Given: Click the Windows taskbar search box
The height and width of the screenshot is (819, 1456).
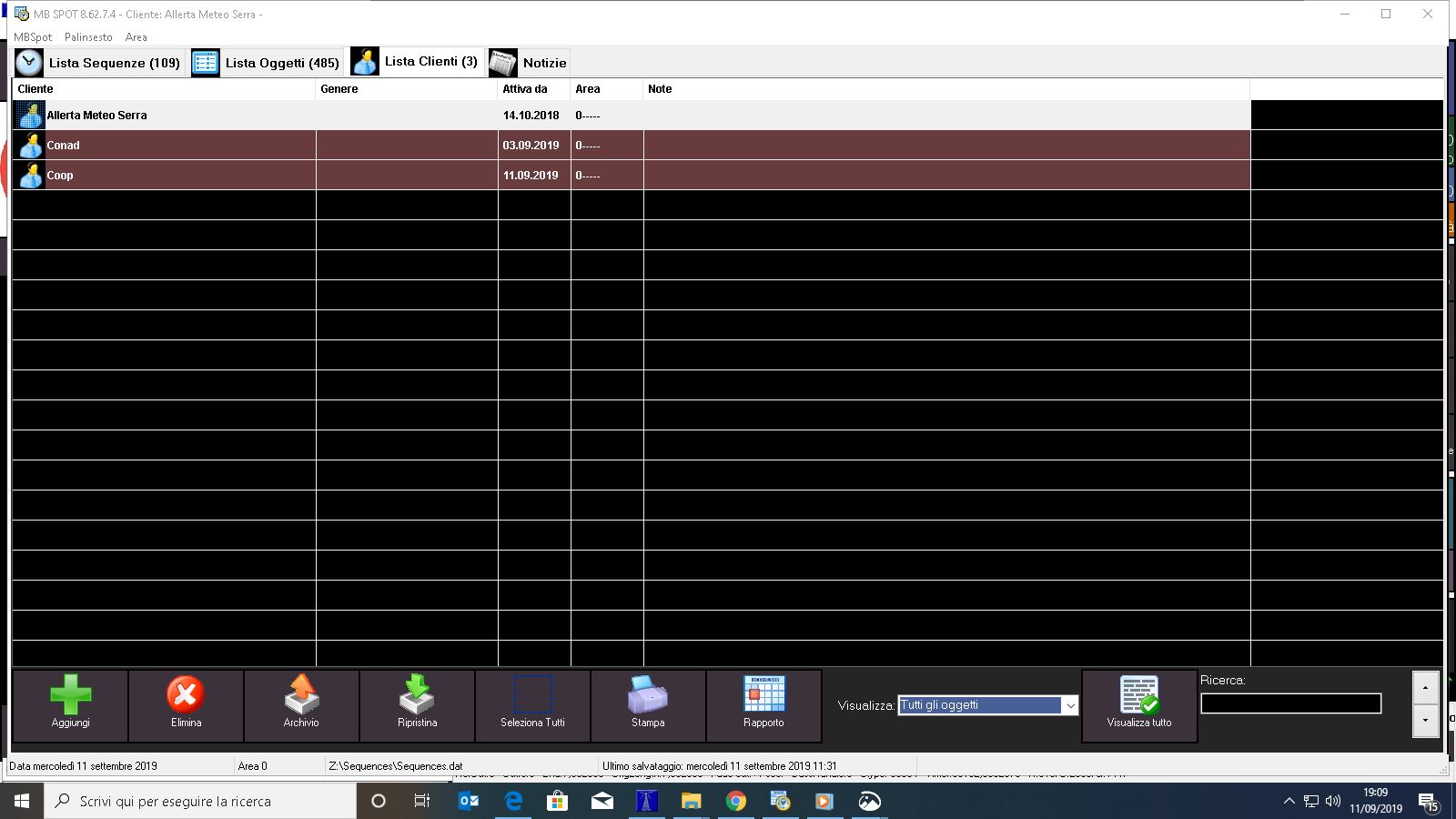Looking at the screenshot, I should [x=200, y=801].
